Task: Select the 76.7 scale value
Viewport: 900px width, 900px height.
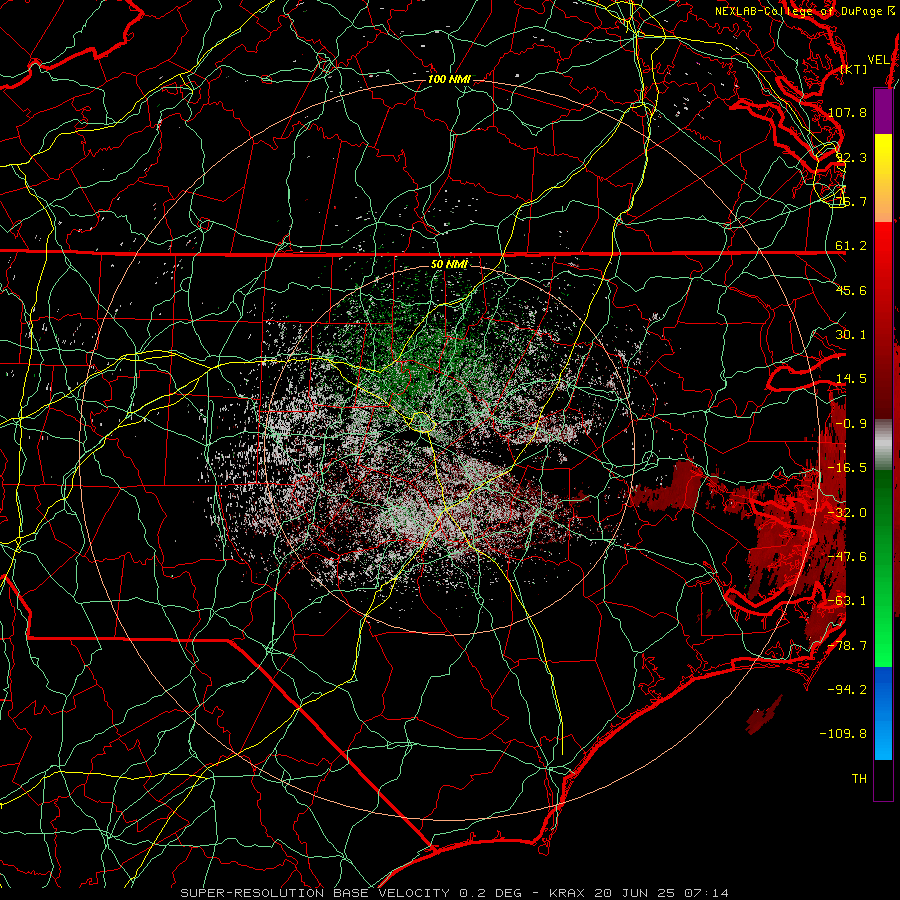Action: coord(851,201)
